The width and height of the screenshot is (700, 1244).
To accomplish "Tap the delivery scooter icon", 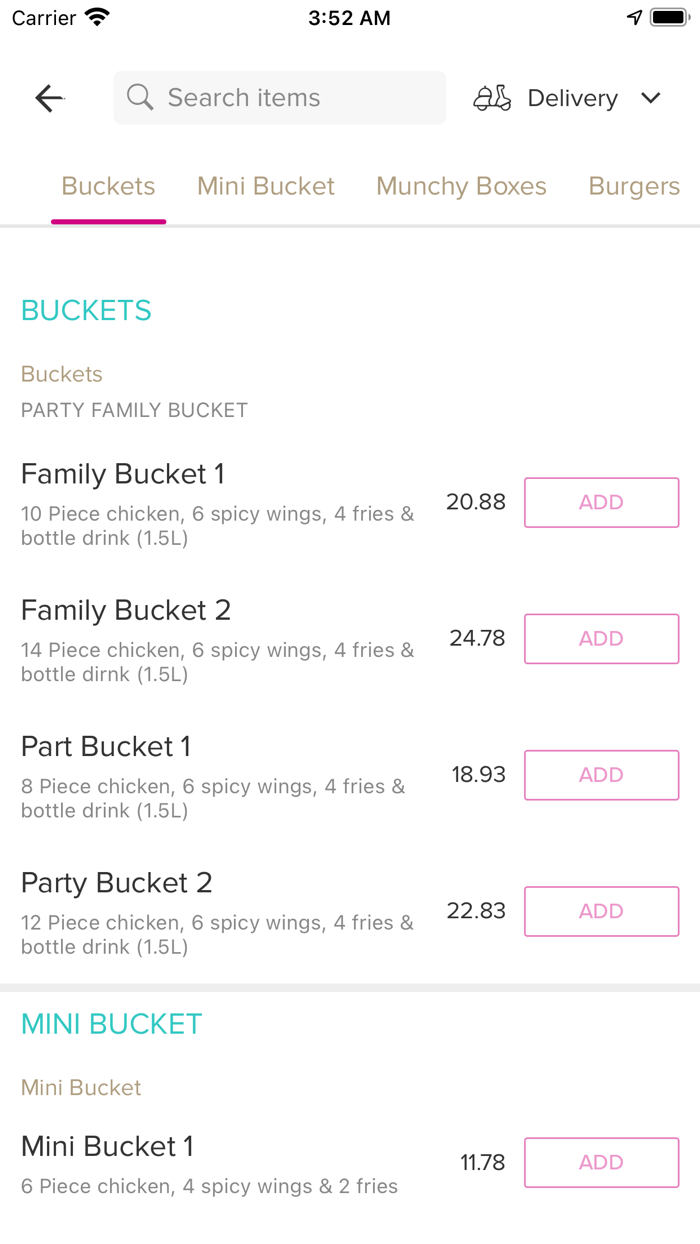I will tap(492, 98).
